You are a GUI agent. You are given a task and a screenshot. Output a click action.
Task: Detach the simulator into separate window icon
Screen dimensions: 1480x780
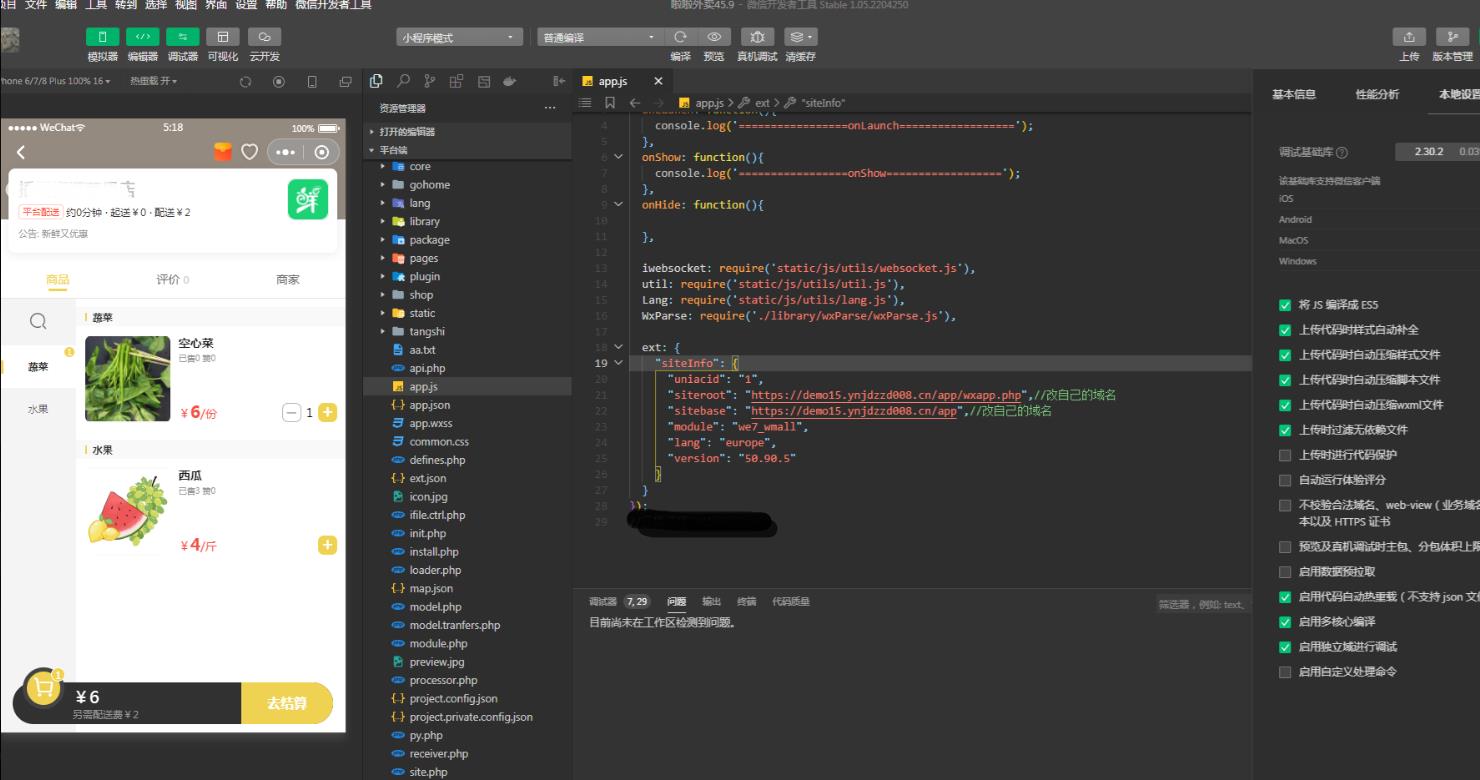pos(345,81)
